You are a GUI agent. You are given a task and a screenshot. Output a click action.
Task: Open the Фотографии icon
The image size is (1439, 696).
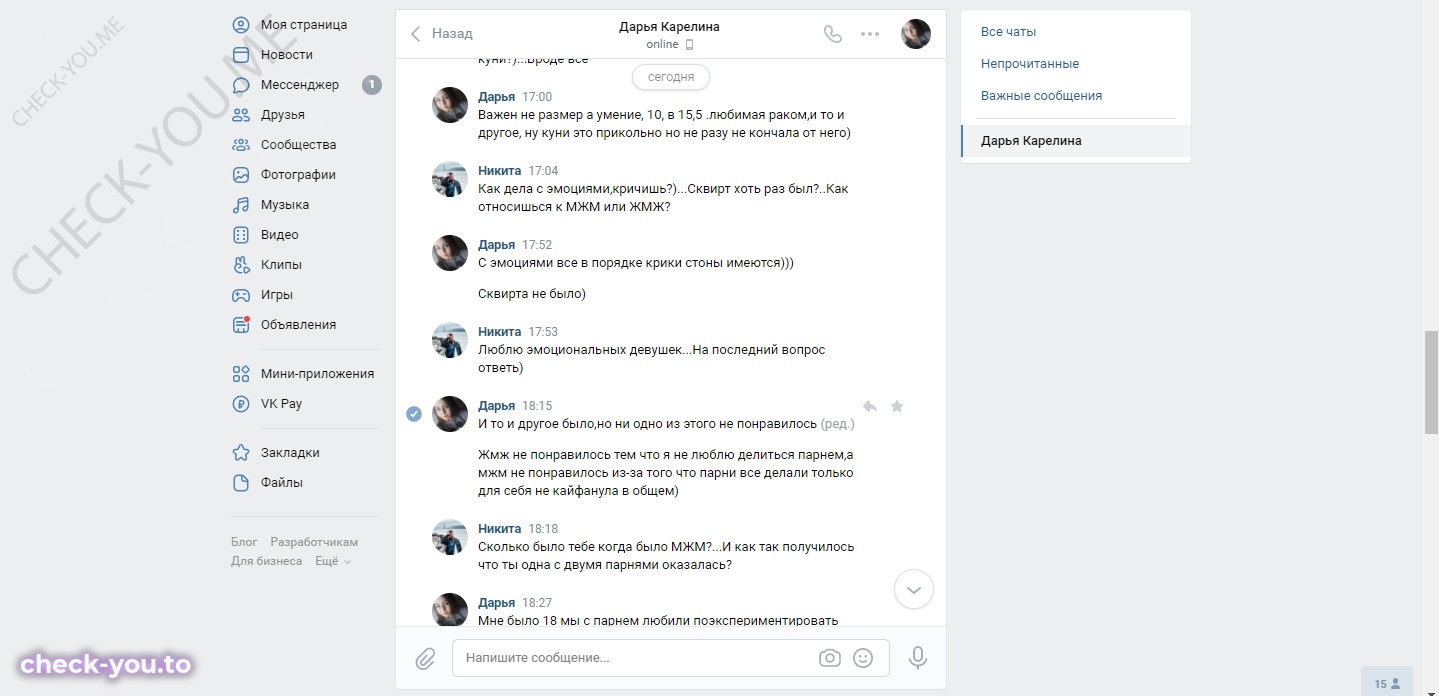click(x=241, y=175)
